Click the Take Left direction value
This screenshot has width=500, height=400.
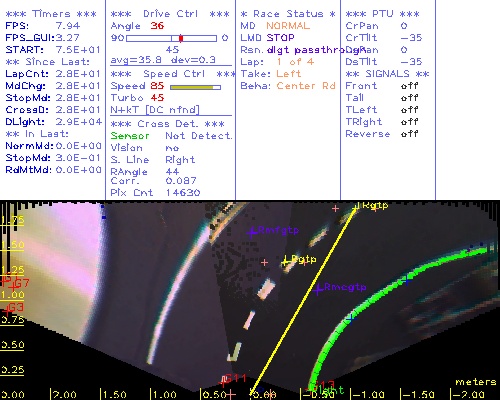tap(289, 74)
